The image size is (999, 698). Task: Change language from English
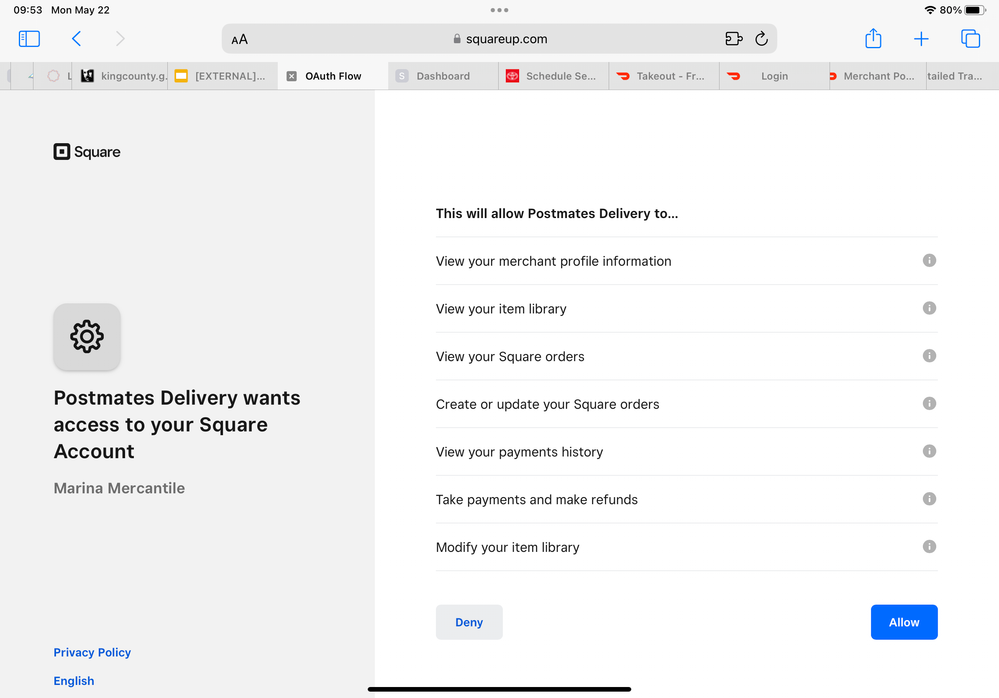pyautogui.click(x=74, y=681)
